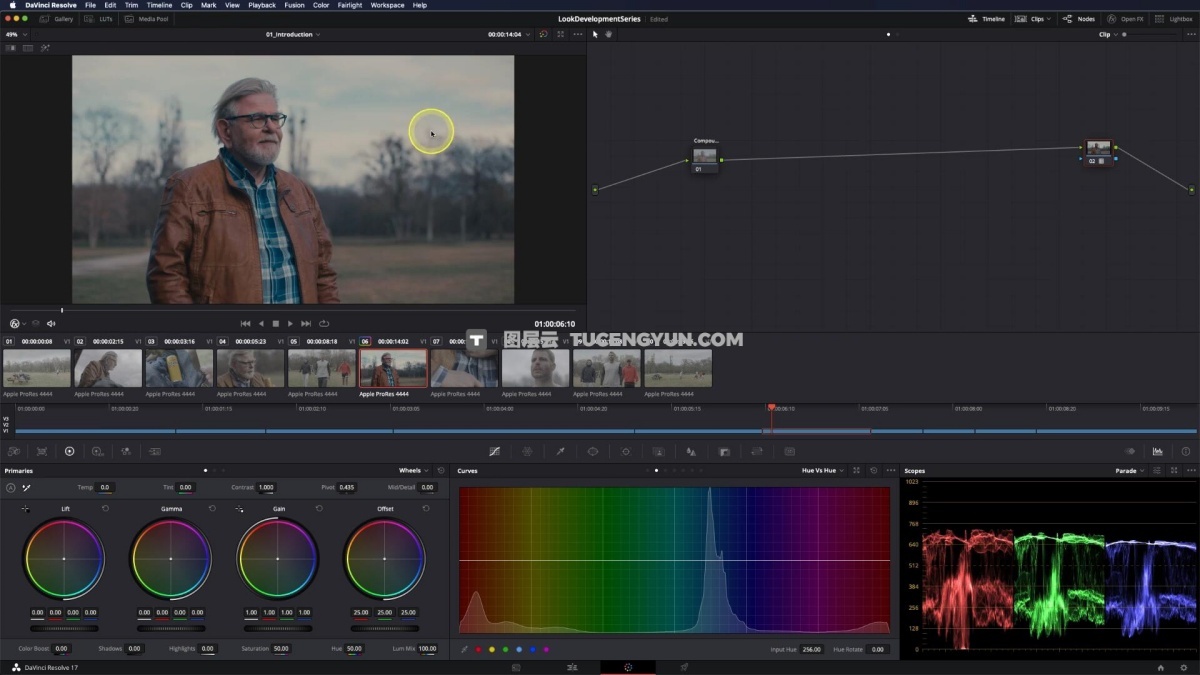Pick white point next to Gain
The width and height of the screenshot is (1200, 675).
[239, 509]
